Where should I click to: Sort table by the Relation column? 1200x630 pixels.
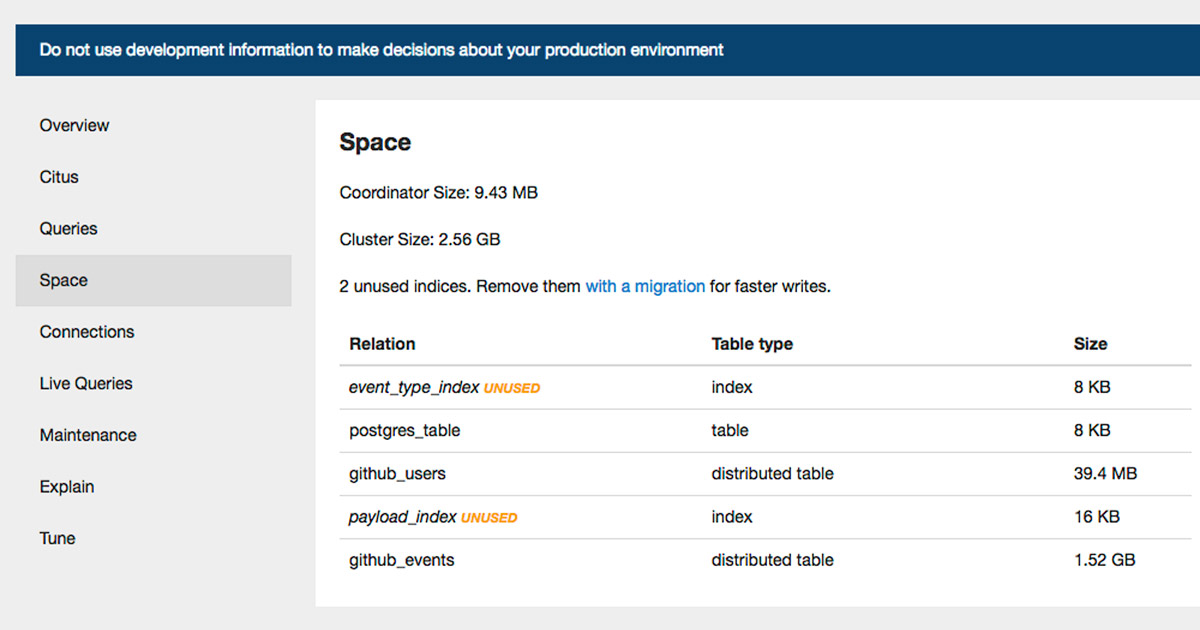pyautogui.click(x=382, y=344)
